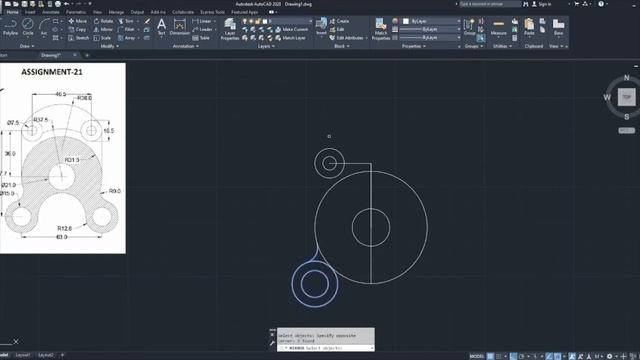This screenshot has height=360, width=640.
Task: Switch to the Annotate ribbon tab
Action: 51,12
